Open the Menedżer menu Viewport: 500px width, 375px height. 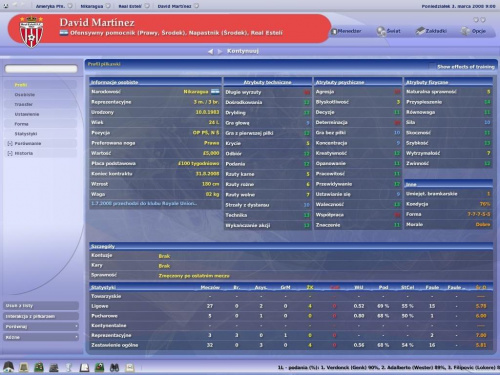pyautogui.click(x=346, y=31)
